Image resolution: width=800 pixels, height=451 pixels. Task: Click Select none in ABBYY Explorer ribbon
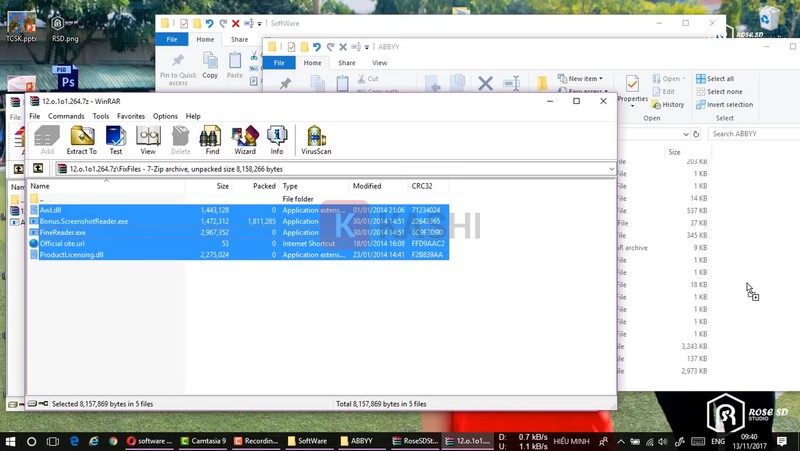tap(719, 92)
